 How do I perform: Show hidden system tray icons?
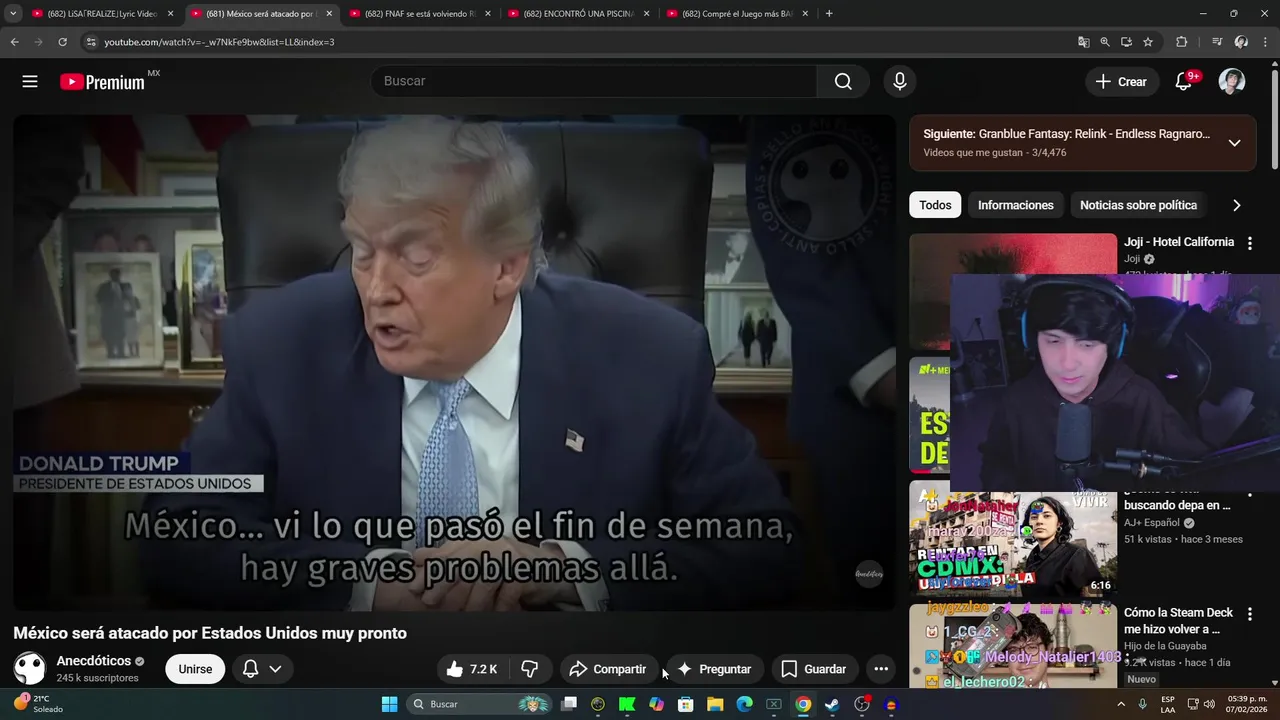pos(1121,704)
